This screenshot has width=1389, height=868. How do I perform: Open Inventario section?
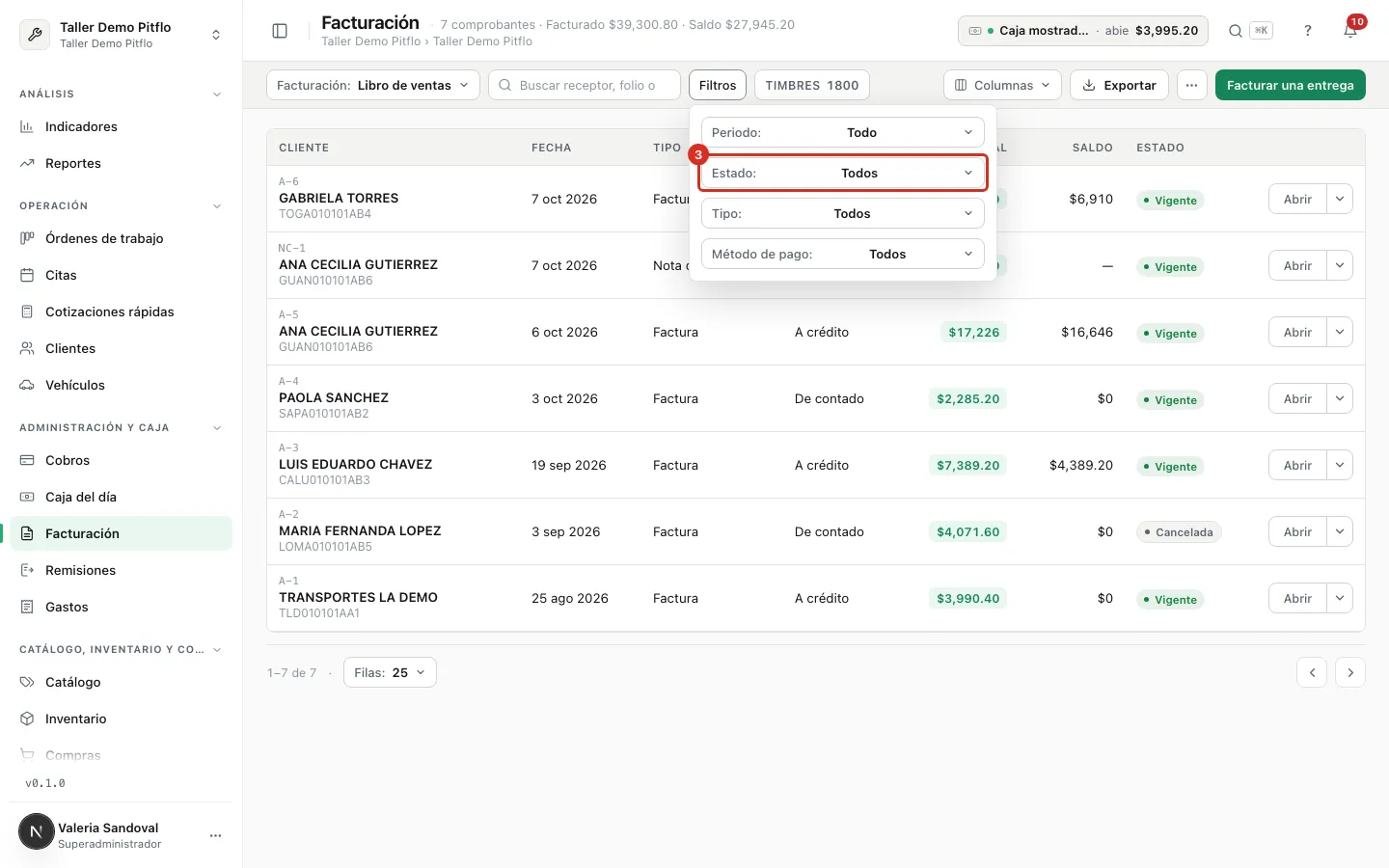[121, 719]
